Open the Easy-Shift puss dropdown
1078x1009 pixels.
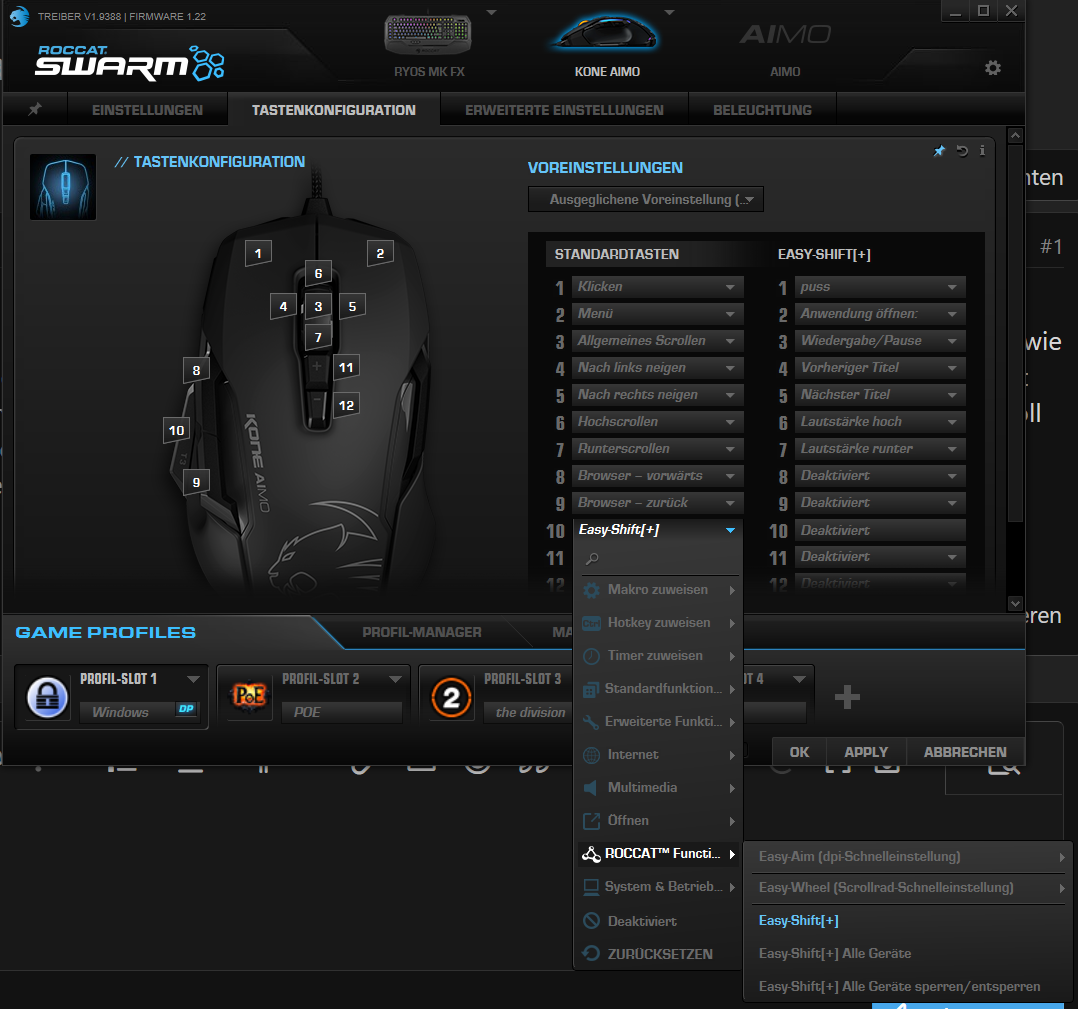[x=880, y=287]
